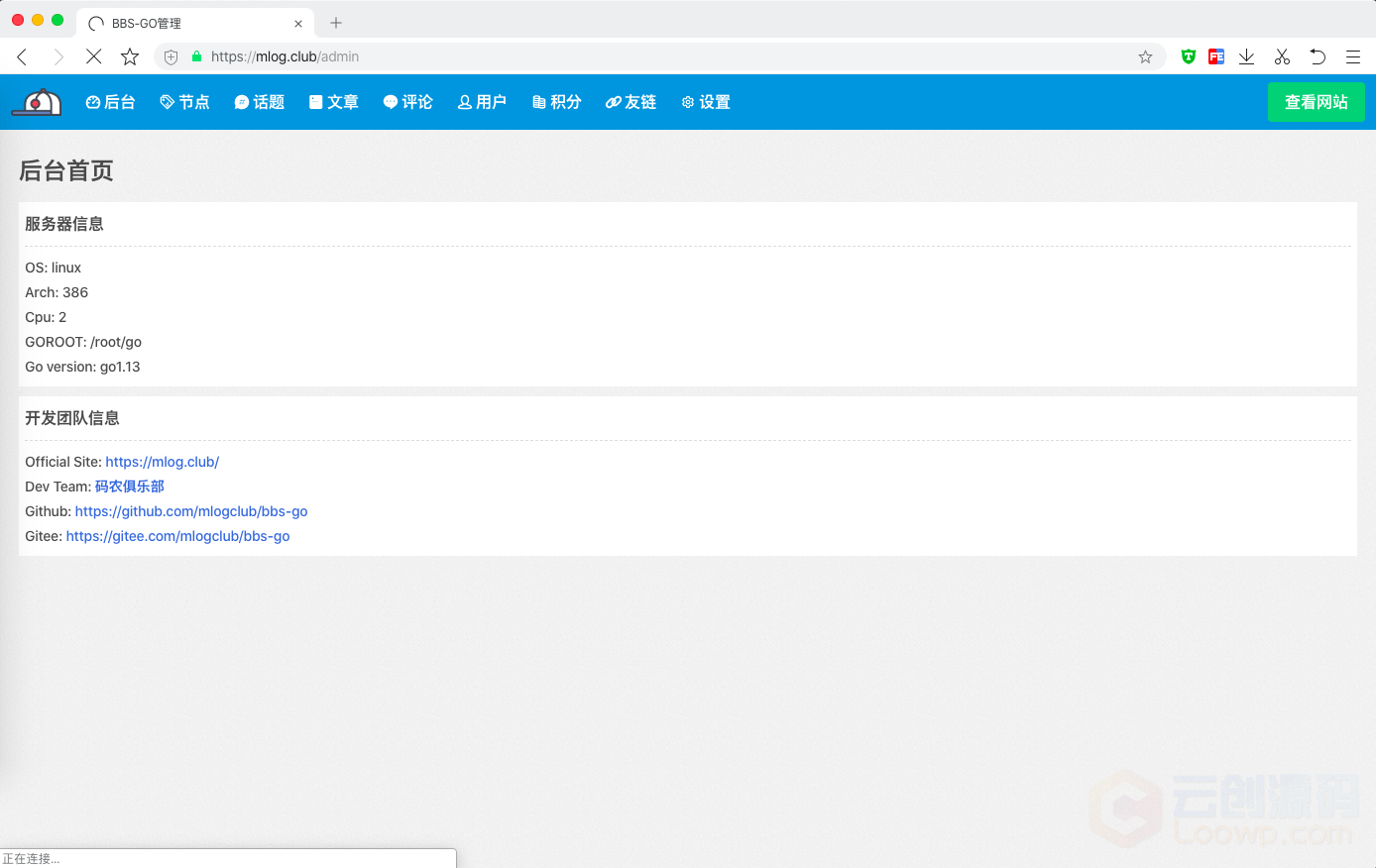This screenshot has width=1376, height=868.
Task: Click the 查看网站 green button
Action: click(x=1317, y=102)
